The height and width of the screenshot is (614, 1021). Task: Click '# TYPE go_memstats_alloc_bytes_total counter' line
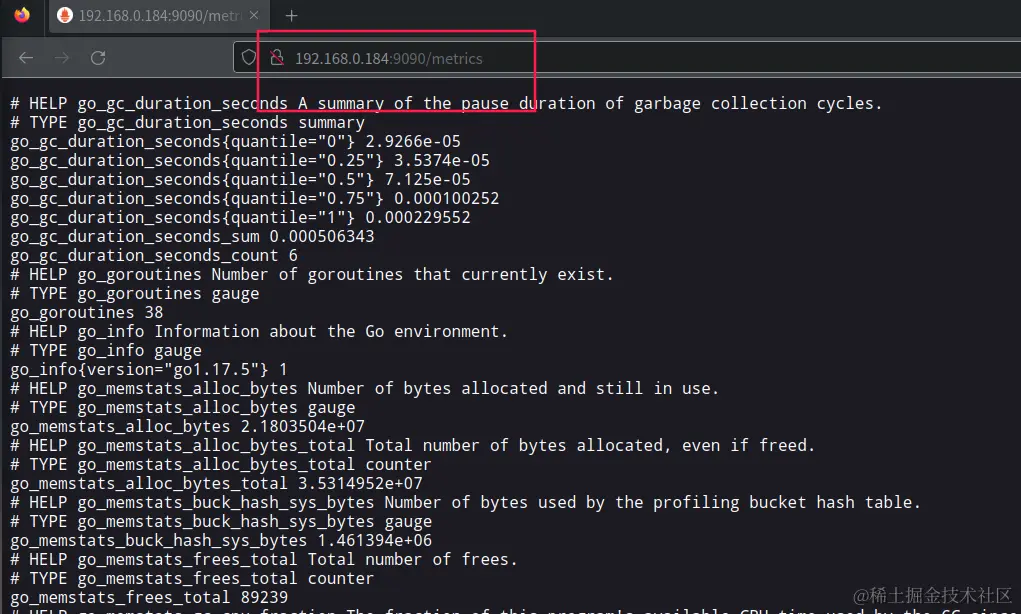pyautogui.click(x=221, y=464)
